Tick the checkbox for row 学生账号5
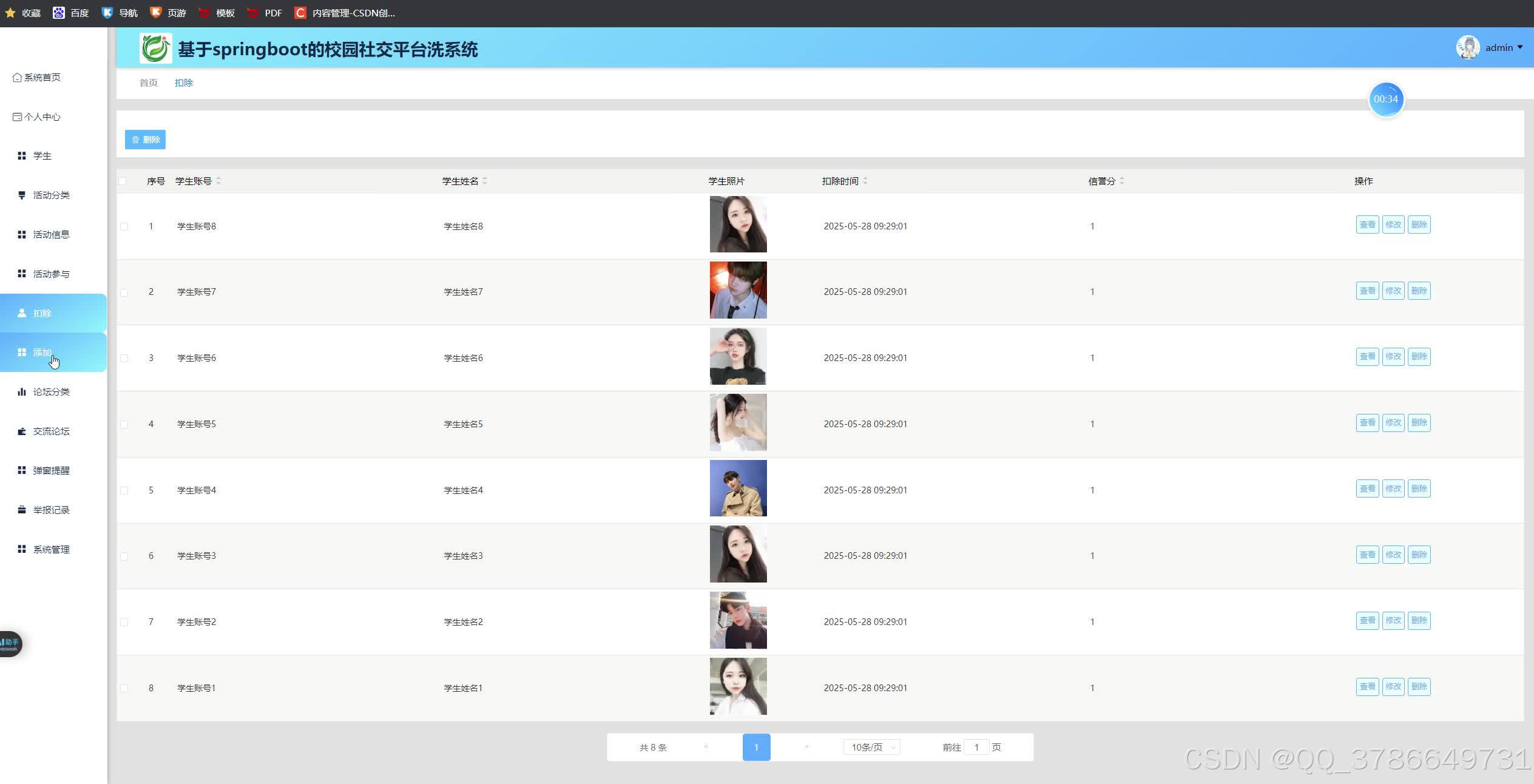Viewport: 1534px width, 784px height. pos(124,424)
